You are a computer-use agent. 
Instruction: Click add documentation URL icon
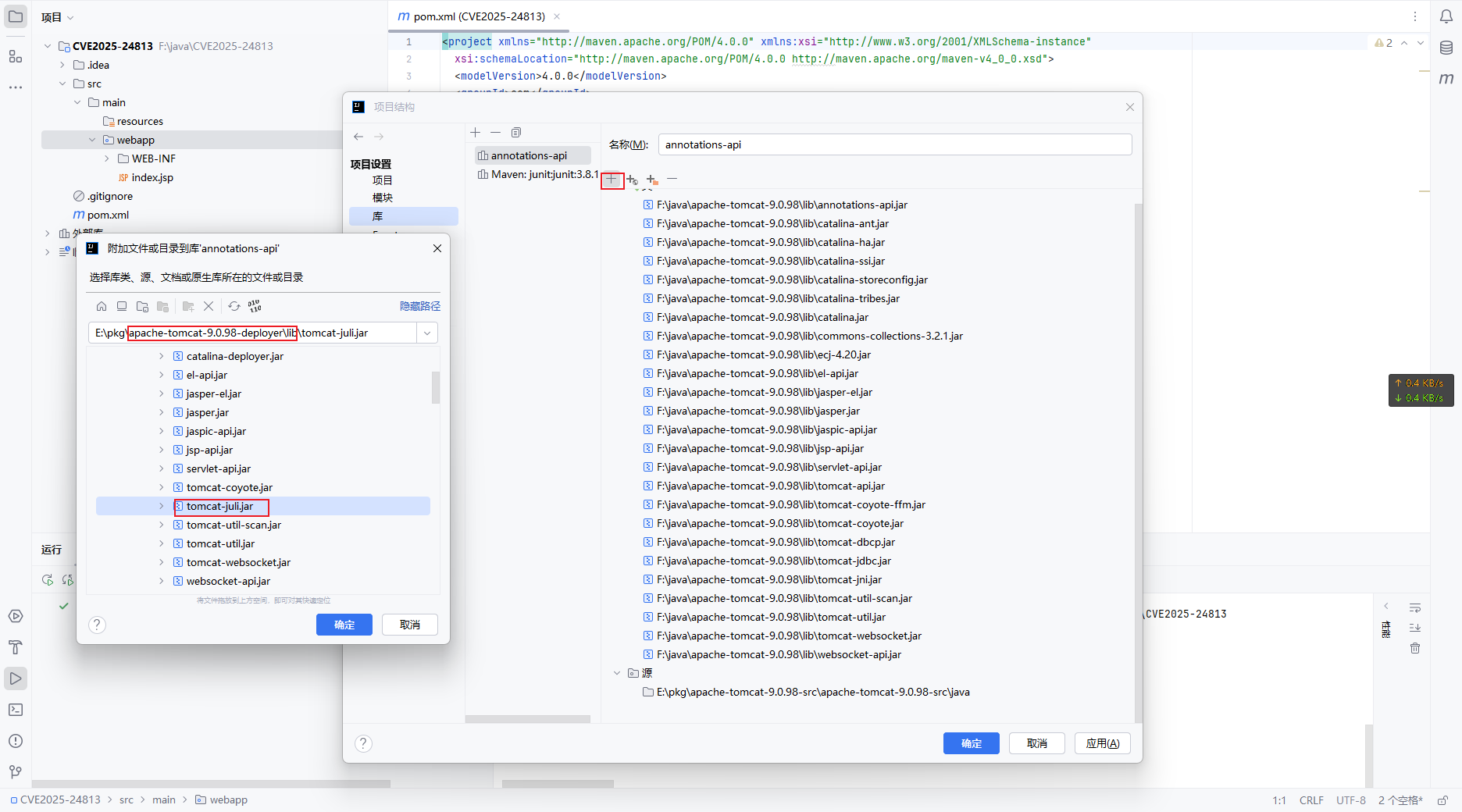point(632,180)
